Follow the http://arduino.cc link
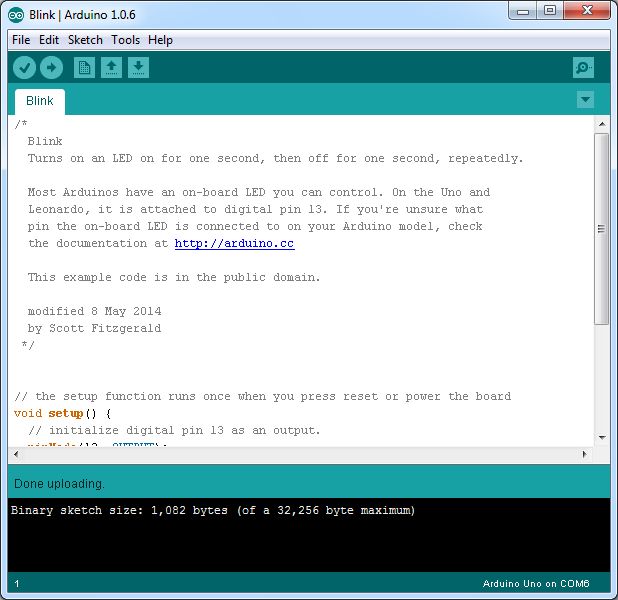The height and width of the screenshot is (600, 618). pyautogui.click(x=235, y=244)
